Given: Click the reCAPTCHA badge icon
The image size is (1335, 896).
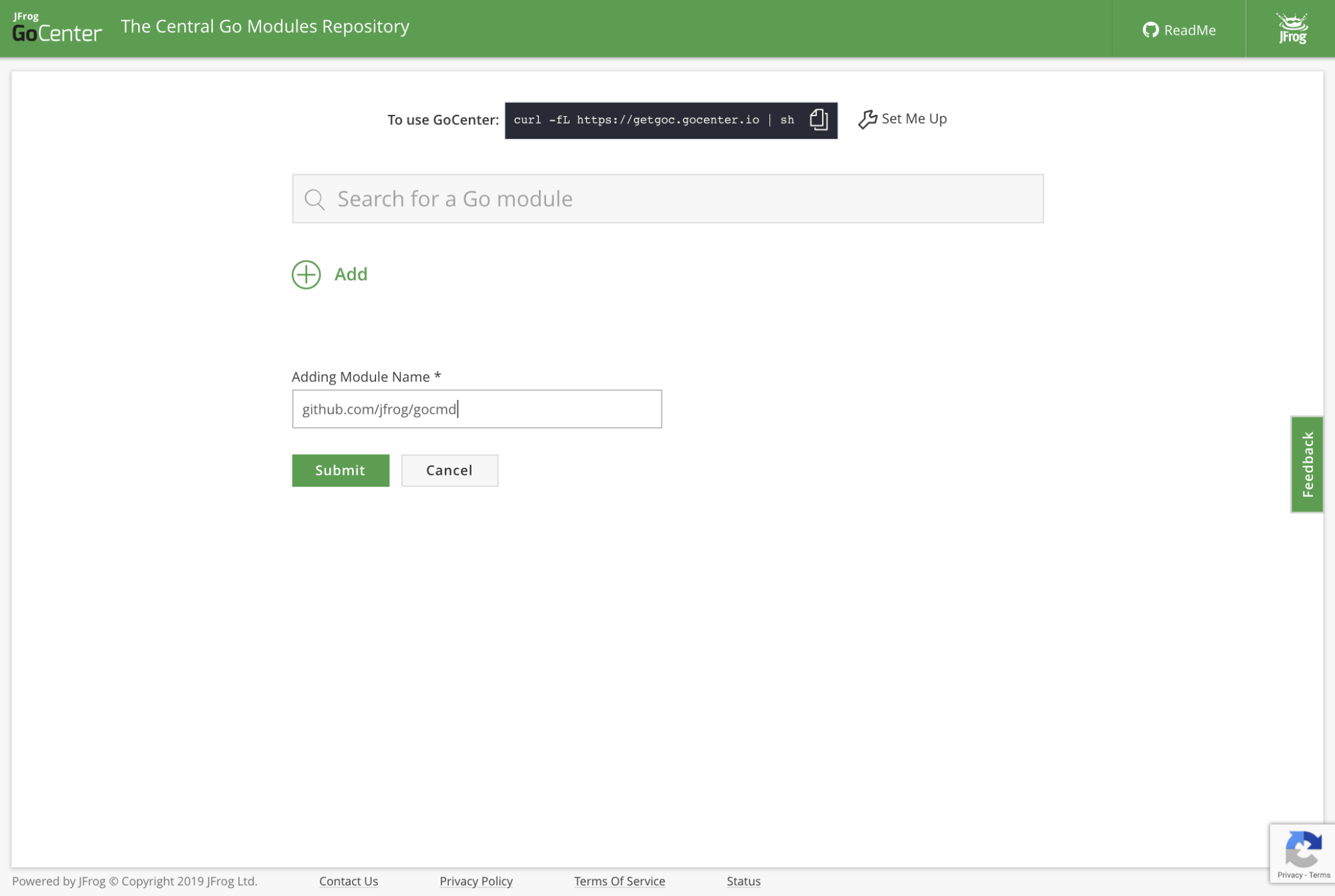Looking at the screenshot, I should [1303, 849].
